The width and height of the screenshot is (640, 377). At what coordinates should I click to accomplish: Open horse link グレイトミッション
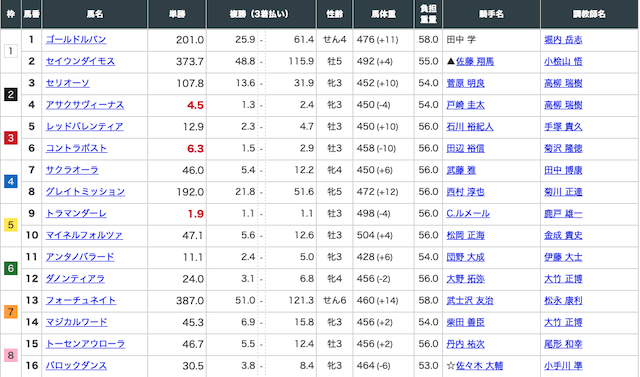coord(85,192)
